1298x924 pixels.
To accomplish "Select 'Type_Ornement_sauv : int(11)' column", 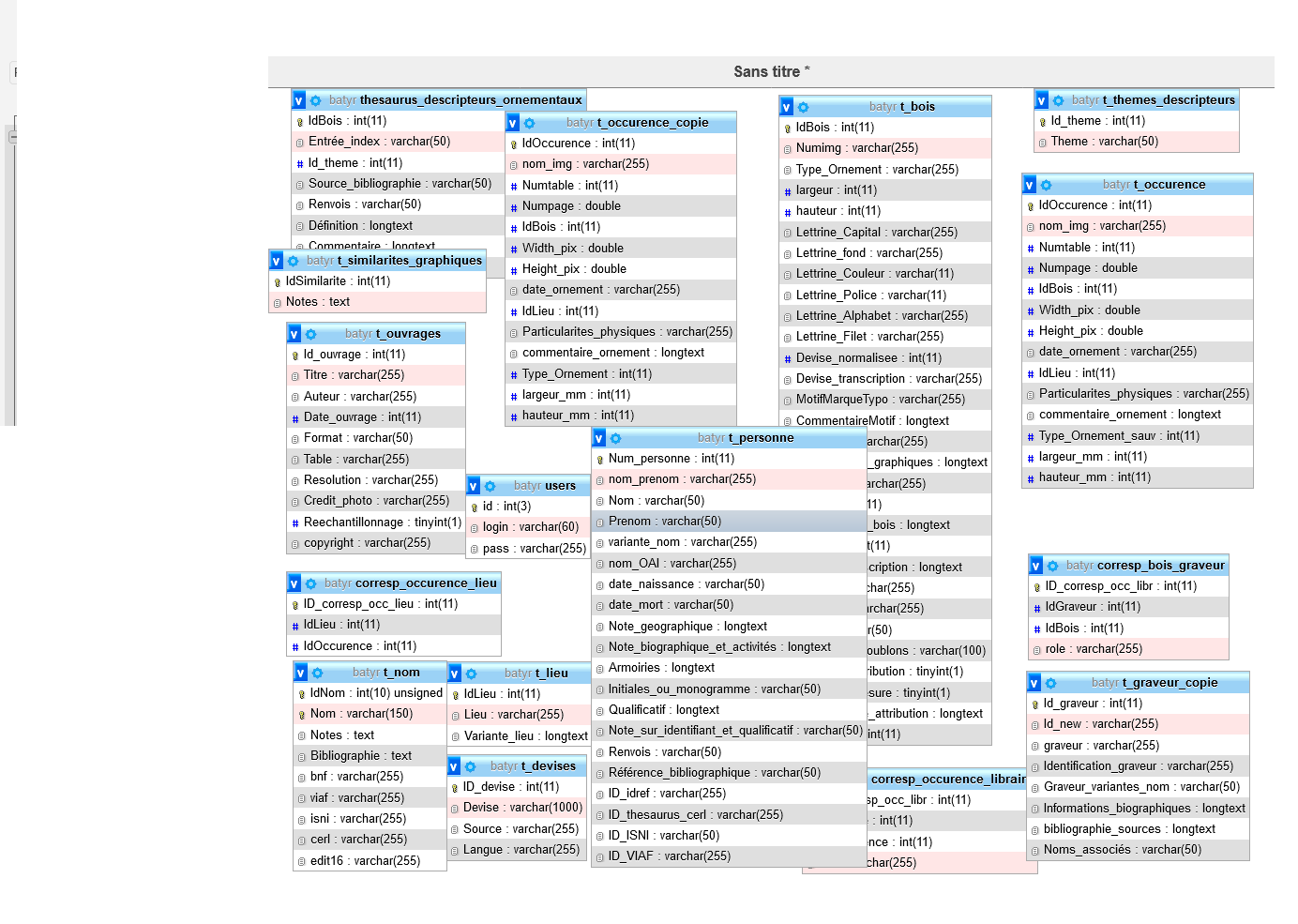I will pyautogui.click(x=1138, y=436).
